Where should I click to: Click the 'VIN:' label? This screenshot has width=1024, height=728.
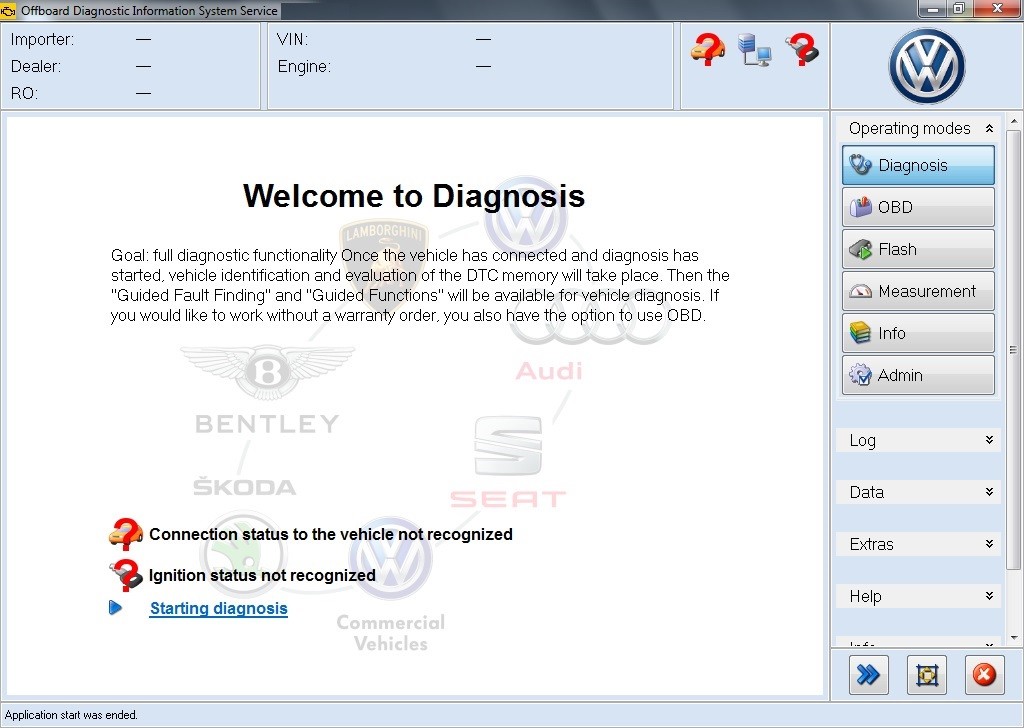[293, 39]
